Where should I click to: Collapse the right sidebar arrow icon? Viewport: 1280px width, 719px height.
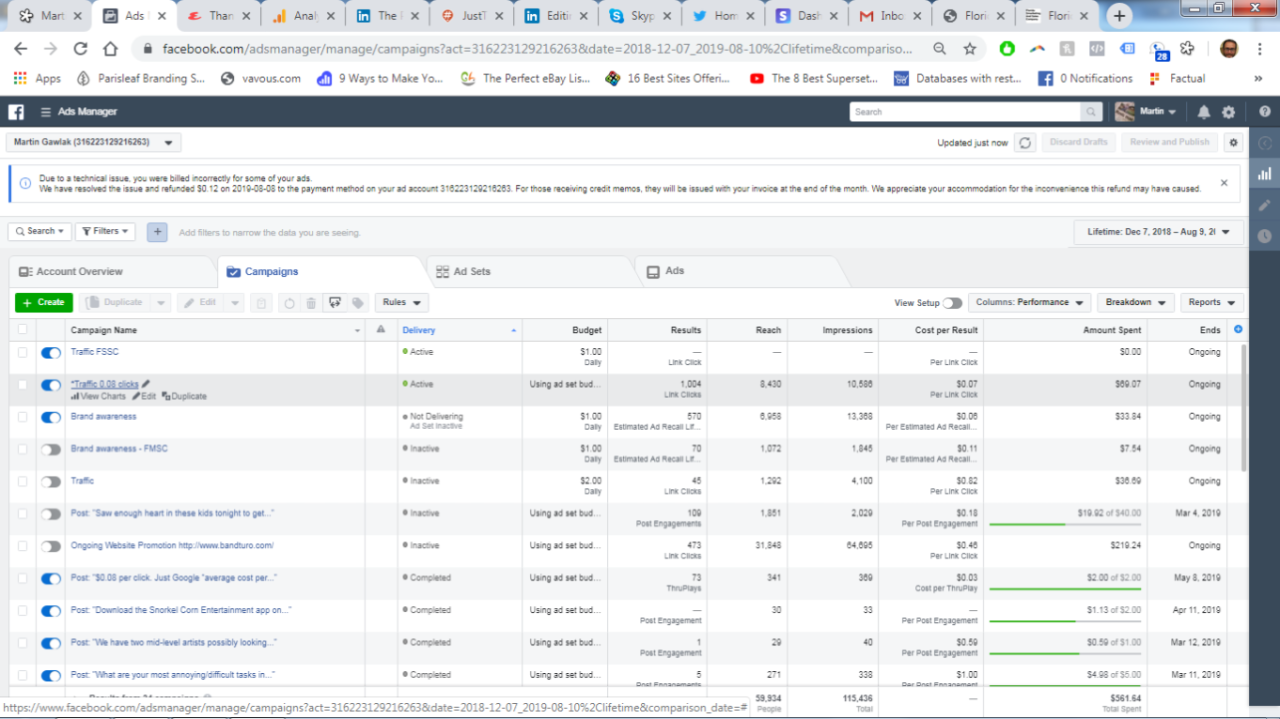tap(1265, 143)
